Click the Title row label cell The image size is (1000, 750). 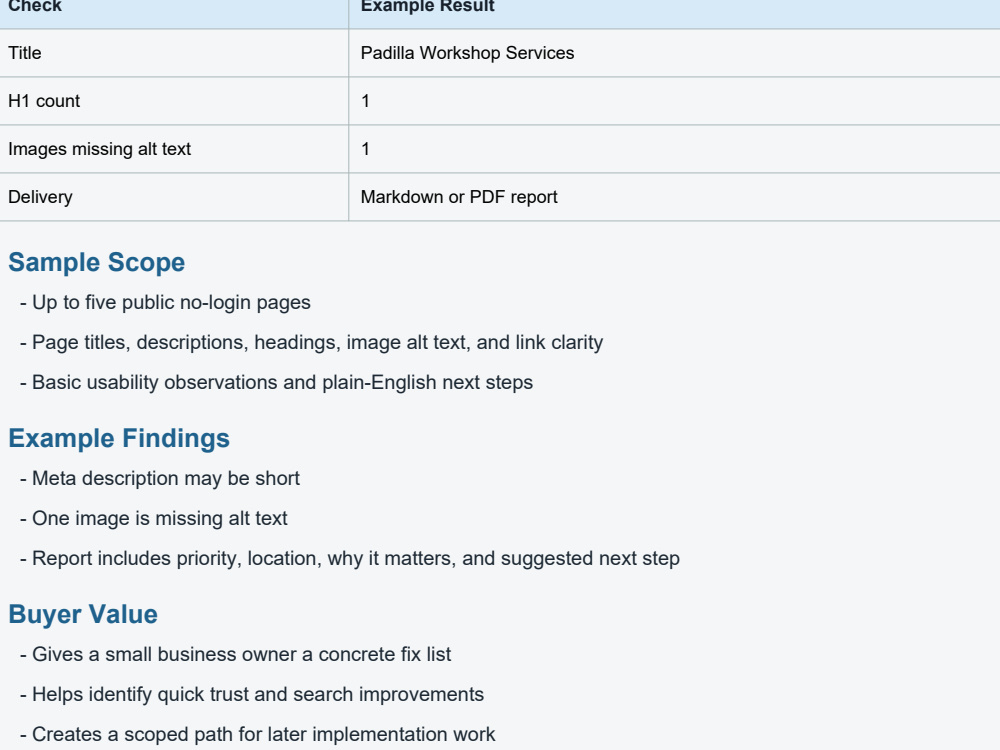point(174,53)
